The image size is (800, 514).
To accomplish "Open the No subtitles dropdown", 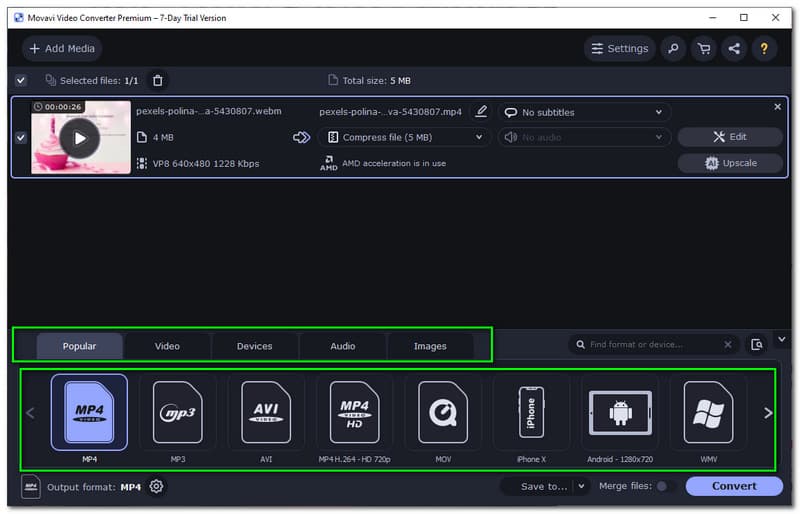I will tap(584, 112).
